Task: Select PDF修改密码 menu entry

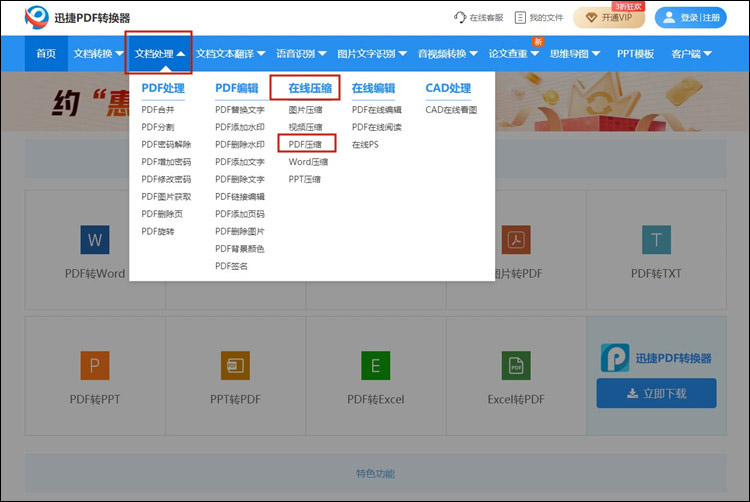Action: point(166,179)
